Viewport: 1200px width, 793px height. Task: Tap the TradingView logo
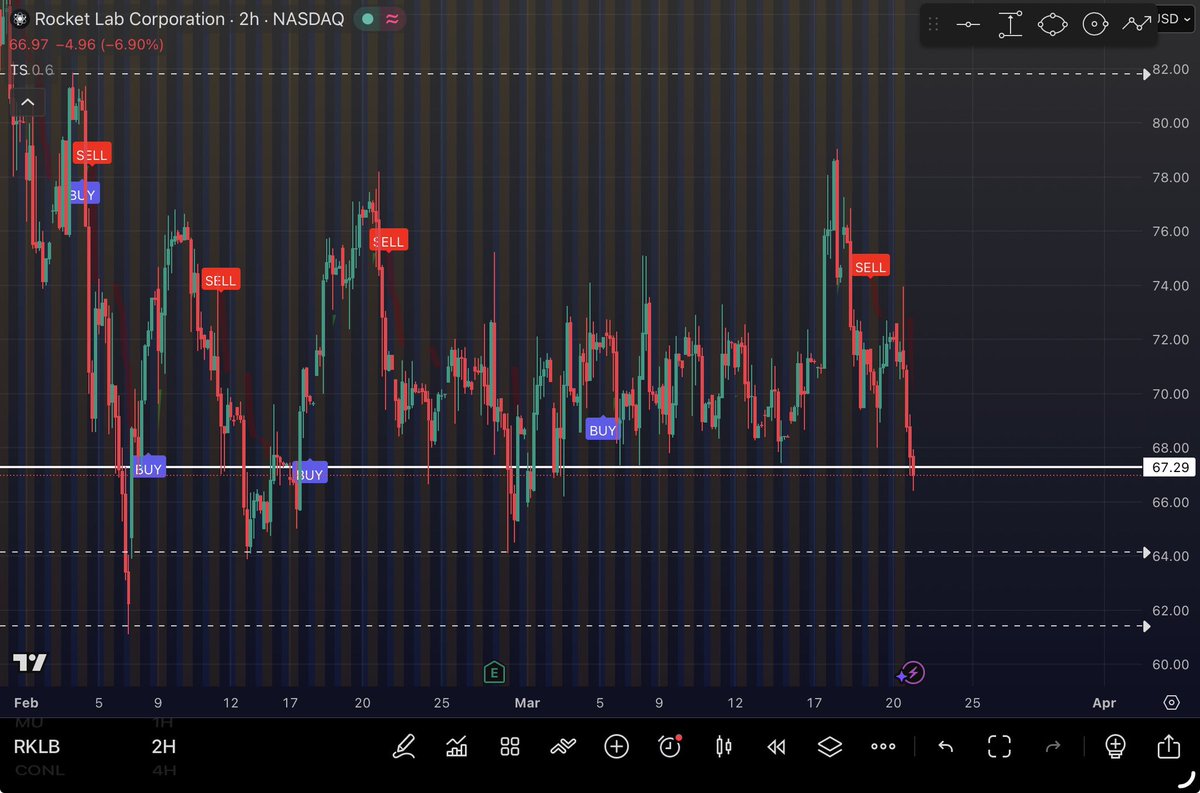click(x=29, y=663)
